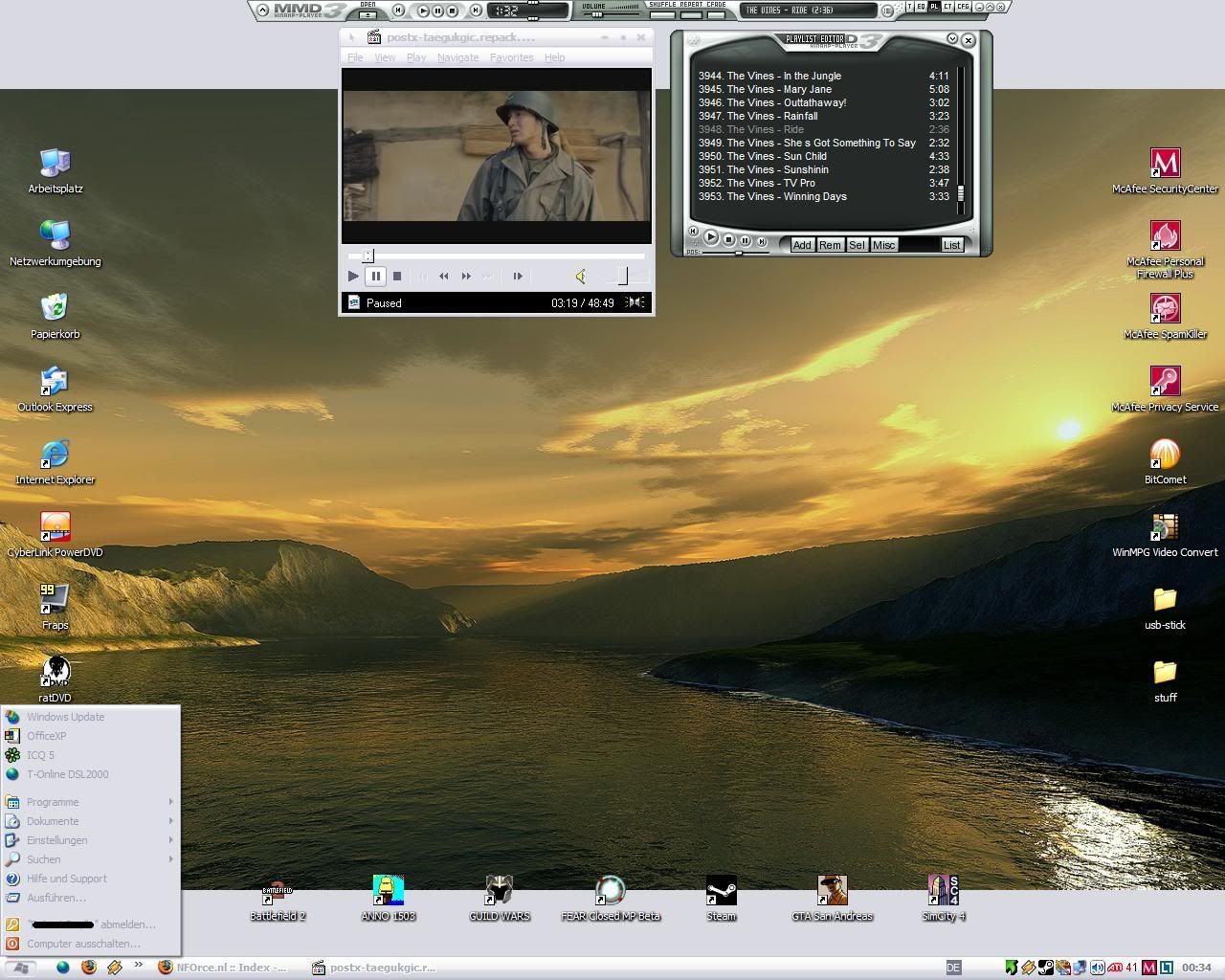Open the Steam desktop shortcut
1225x980 pixels.
pos(721,891)
